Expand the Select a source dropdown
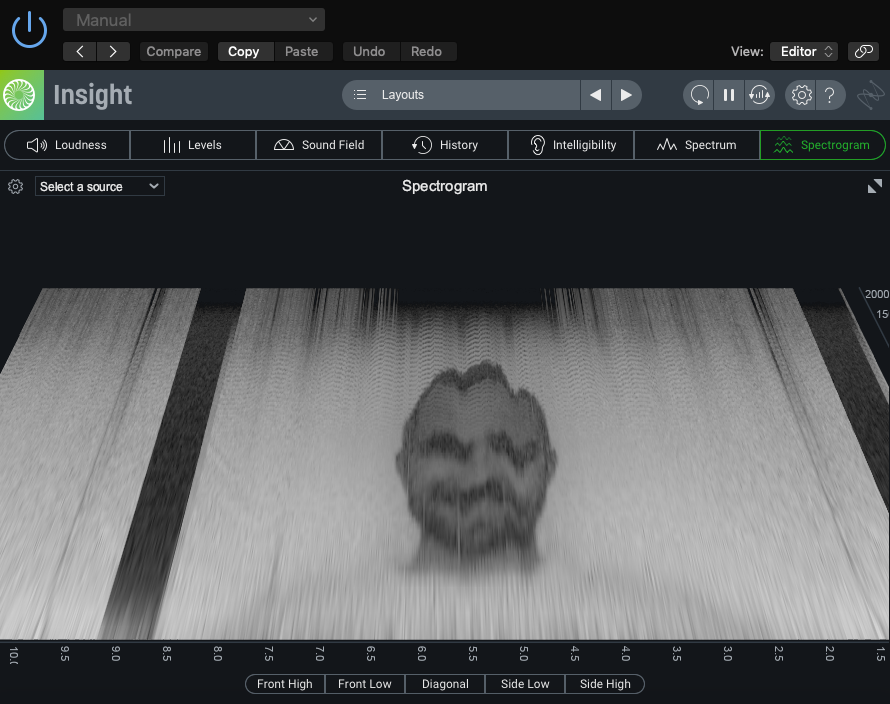 pyautogui.click(x=100, y=186)
